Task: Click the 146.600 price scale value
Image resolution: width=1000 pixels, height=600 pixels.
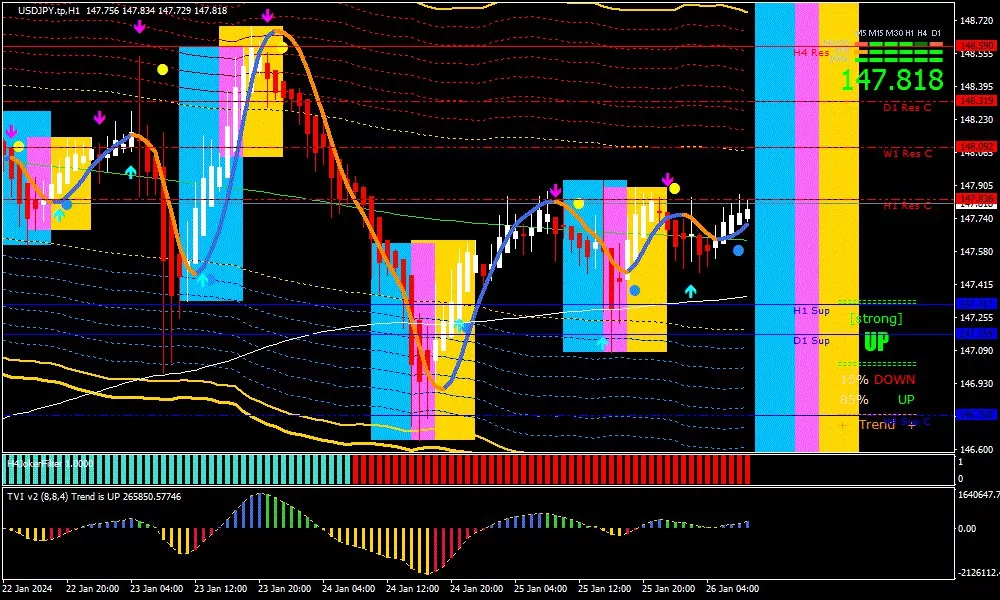Action: 976,449
